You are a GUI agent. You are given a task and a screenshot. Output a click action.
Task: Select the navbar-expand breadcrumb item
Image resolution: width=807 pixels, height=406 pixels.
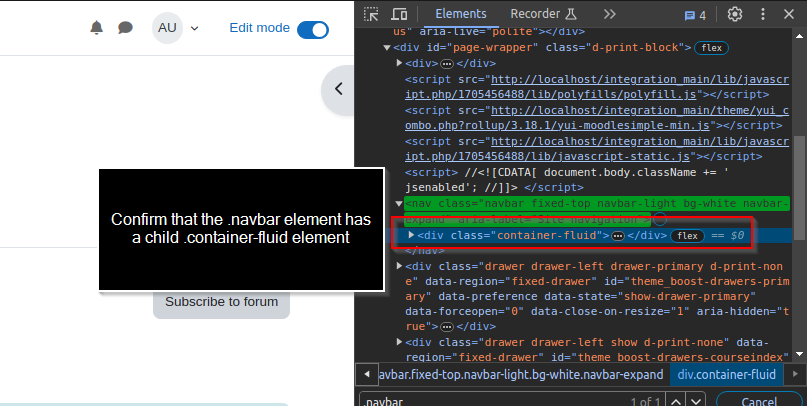point(521,375)
